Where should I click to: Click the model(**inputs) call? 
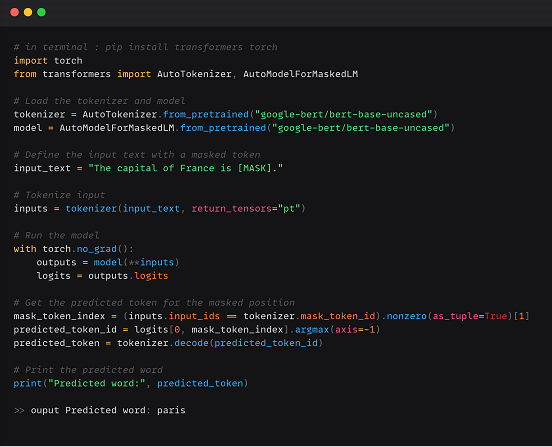click(136, 262)
